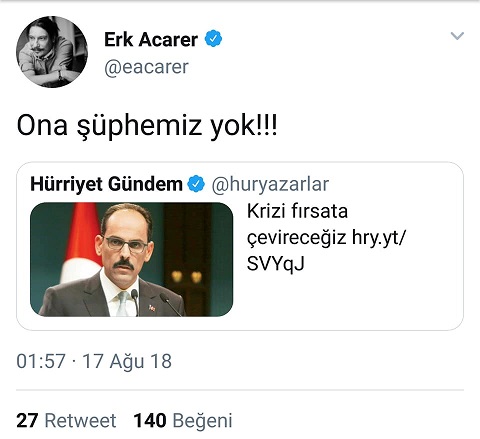
Task: Expand the tweet options chevron menu
Action: [457, 36]
